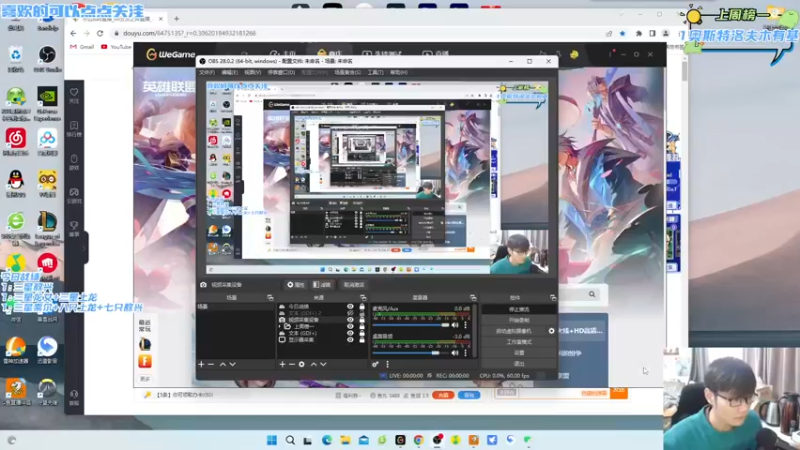Toggle visibility of 今日战绩 source
The width and height of the screenshot is (800, 450).
pos(350,307)
